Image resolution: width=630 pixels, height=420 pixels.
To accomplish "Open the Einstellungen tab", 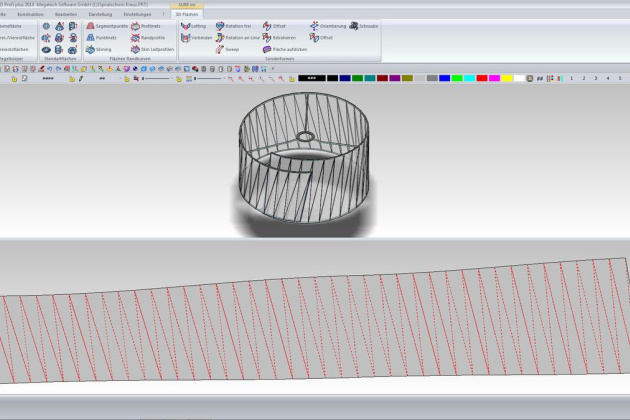I will point(137,15).
